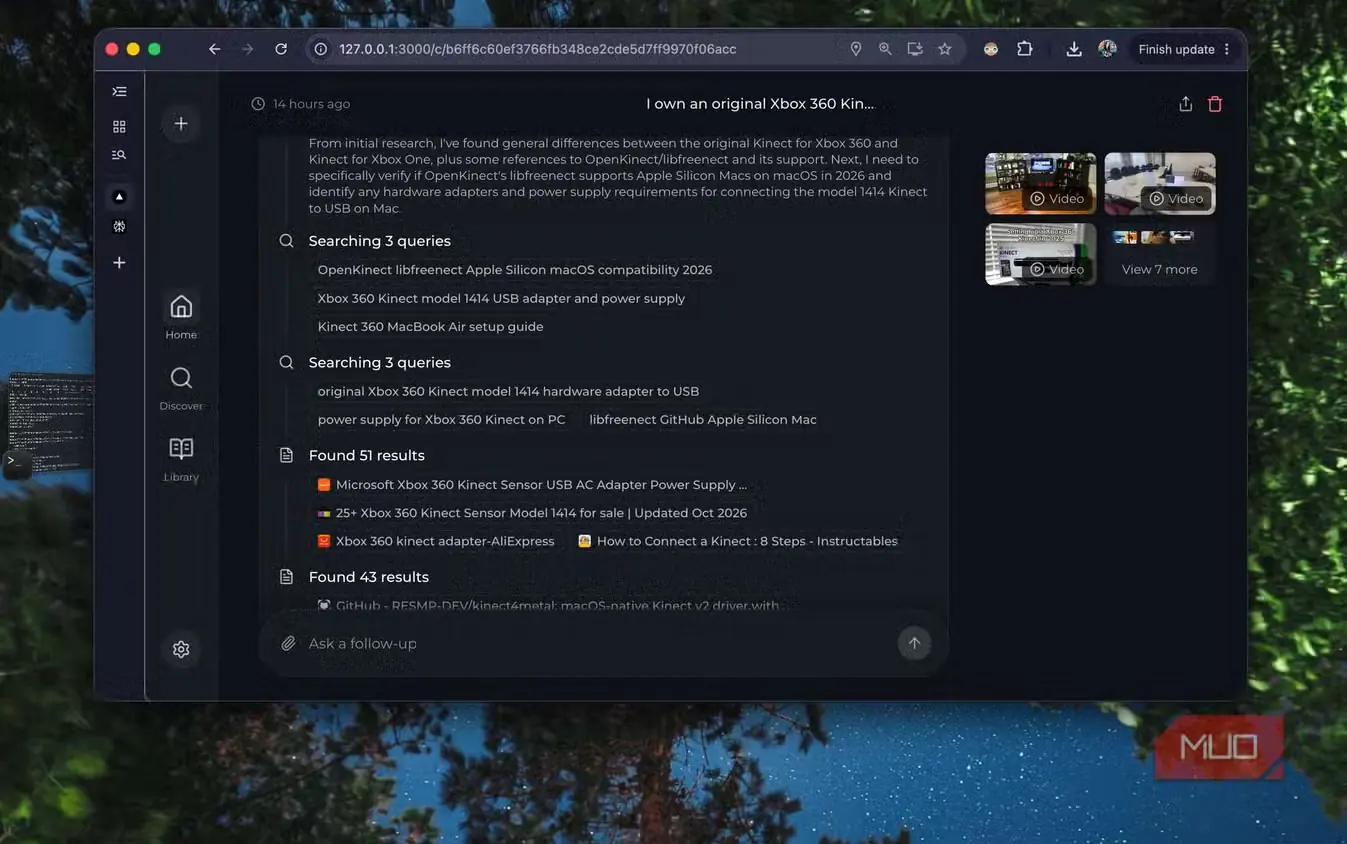This screenshot has width=1347, height=844.
Task: Open the top-right video thumbnail
Action: point(1160,183)
